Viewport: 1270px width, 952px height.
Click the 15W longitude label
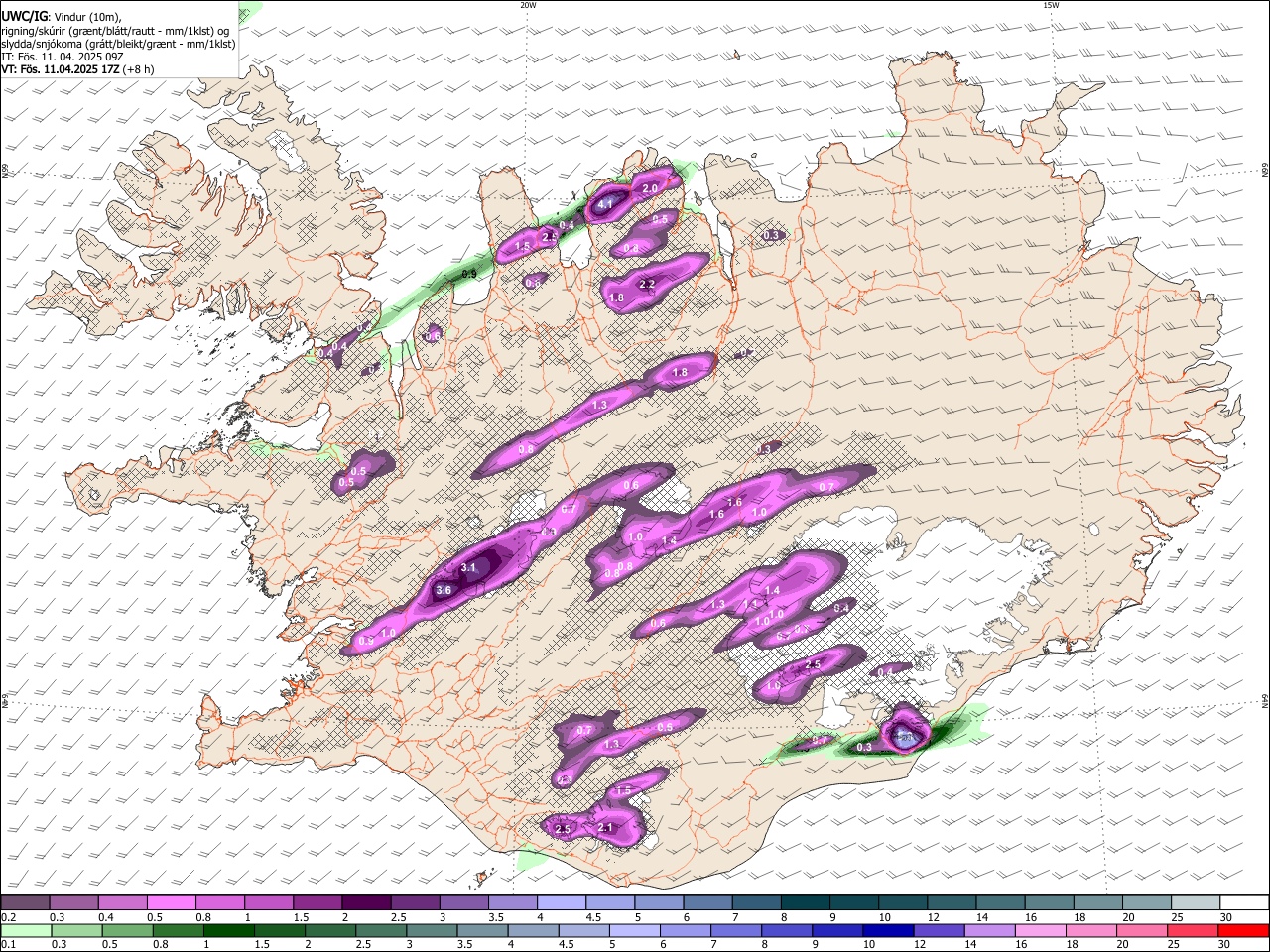coord(1051,5)
